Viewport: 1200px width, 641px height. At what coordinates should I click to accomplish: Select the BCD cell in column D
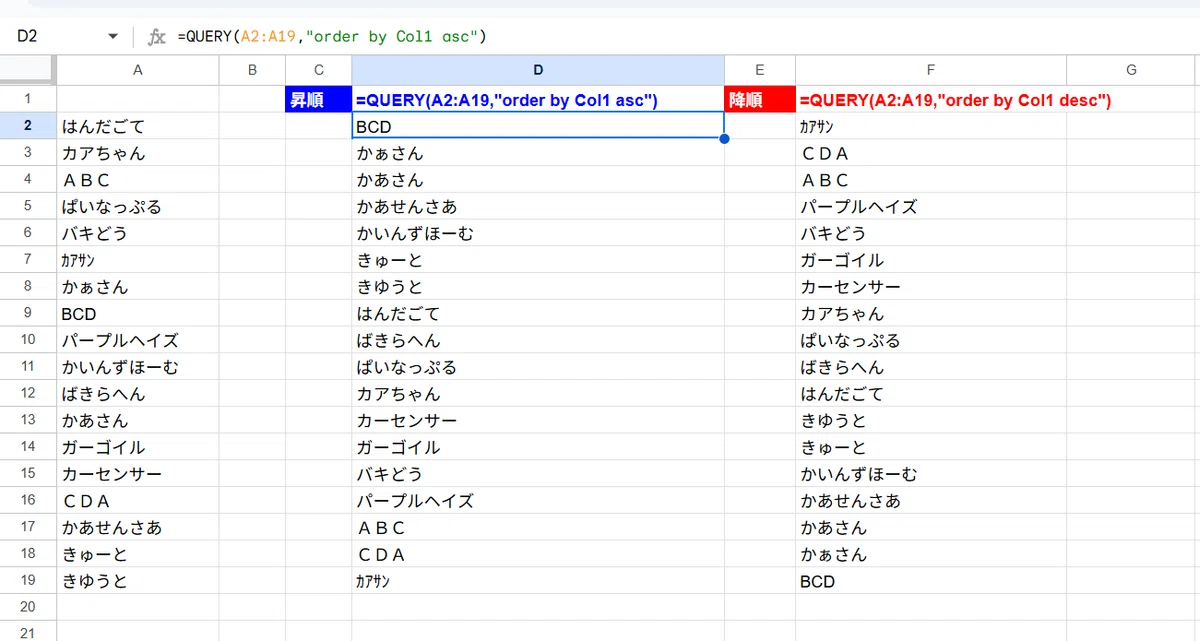tap(538, 126)
